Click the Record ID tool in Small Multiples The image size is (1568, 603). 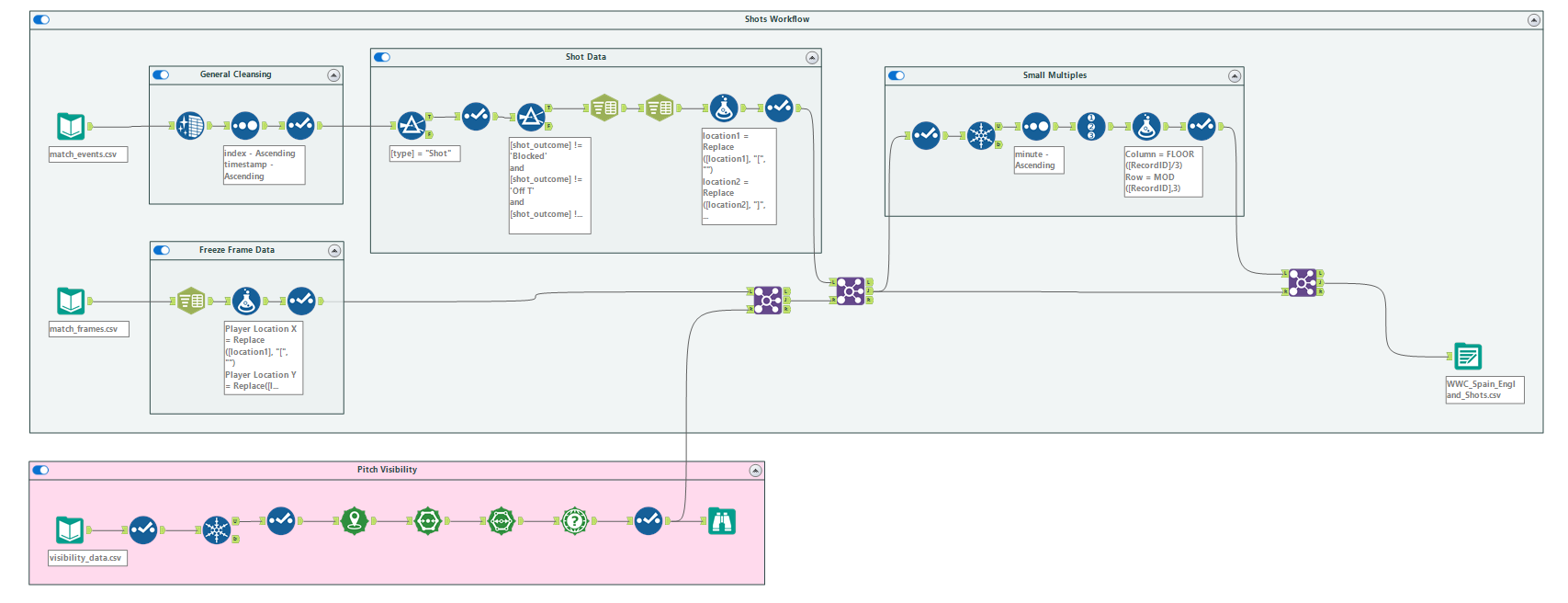click(1090, 126)
